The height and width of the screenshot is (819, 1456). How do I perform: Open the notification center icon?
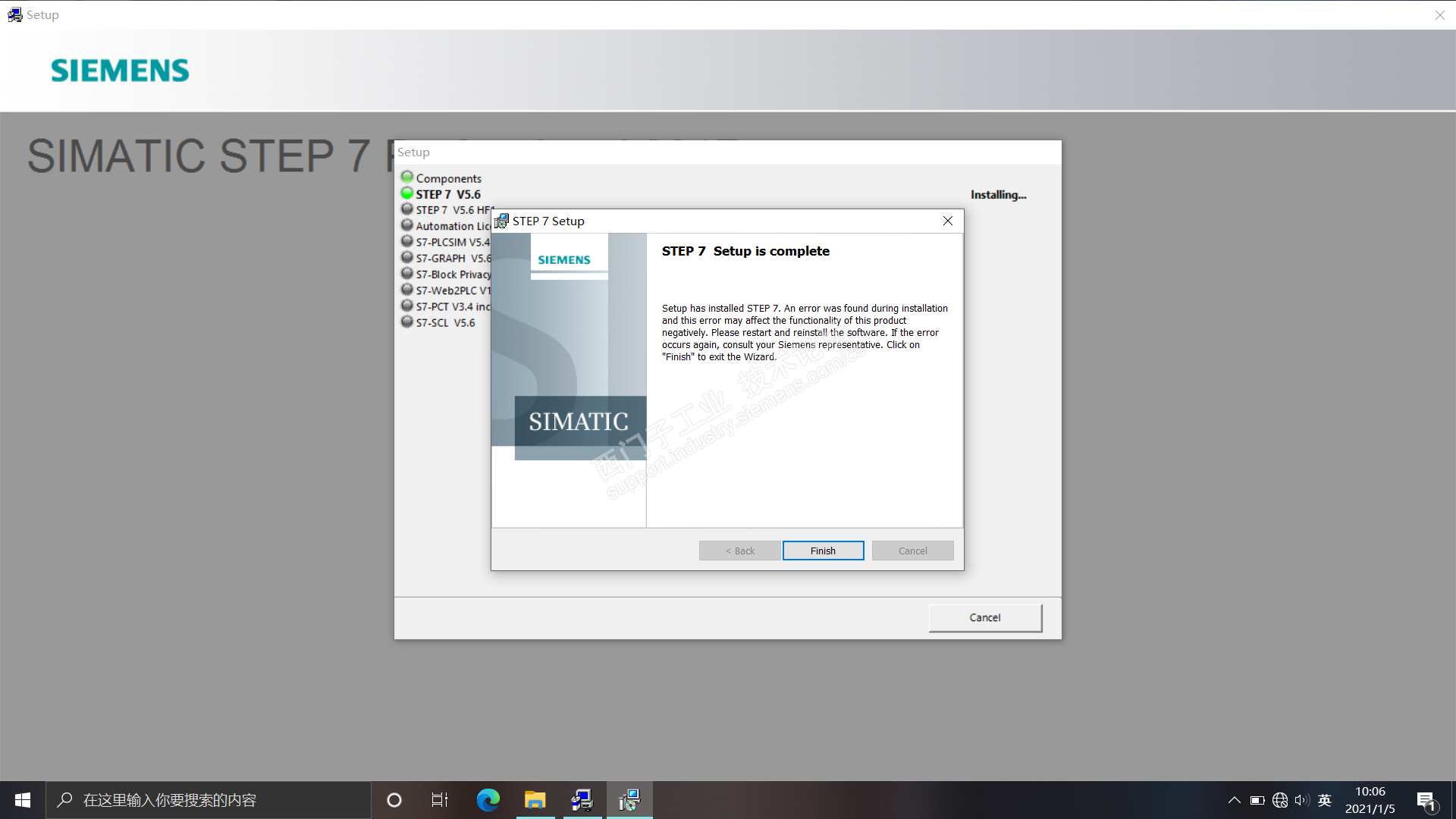[1426, 800]
